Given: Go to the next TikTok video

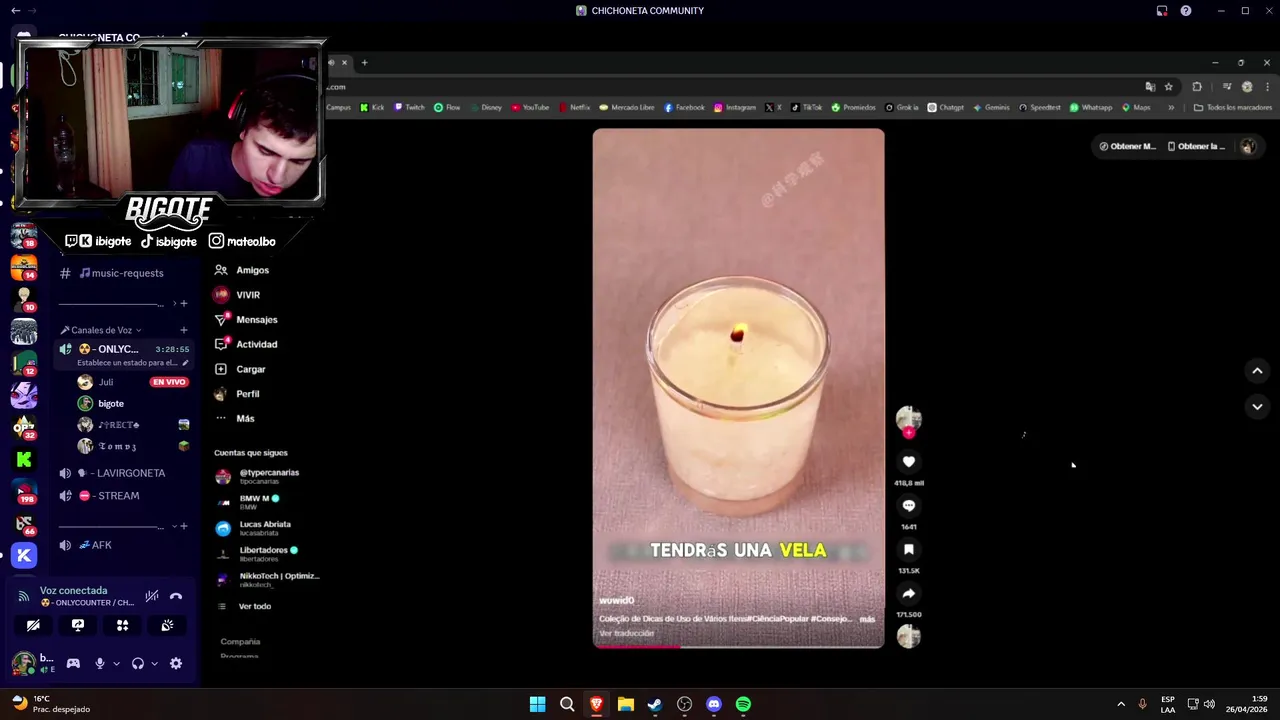Looking at the screenshot, I should coord(1257,406).
